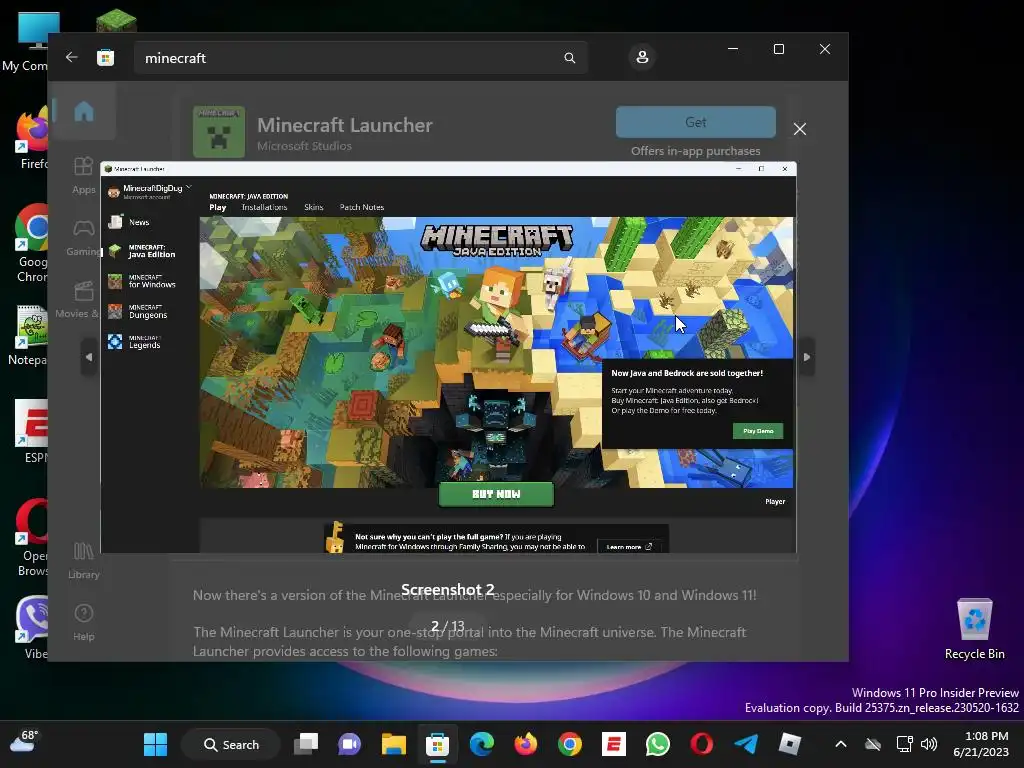Open Library in Store sidebar

pos(84,561)
